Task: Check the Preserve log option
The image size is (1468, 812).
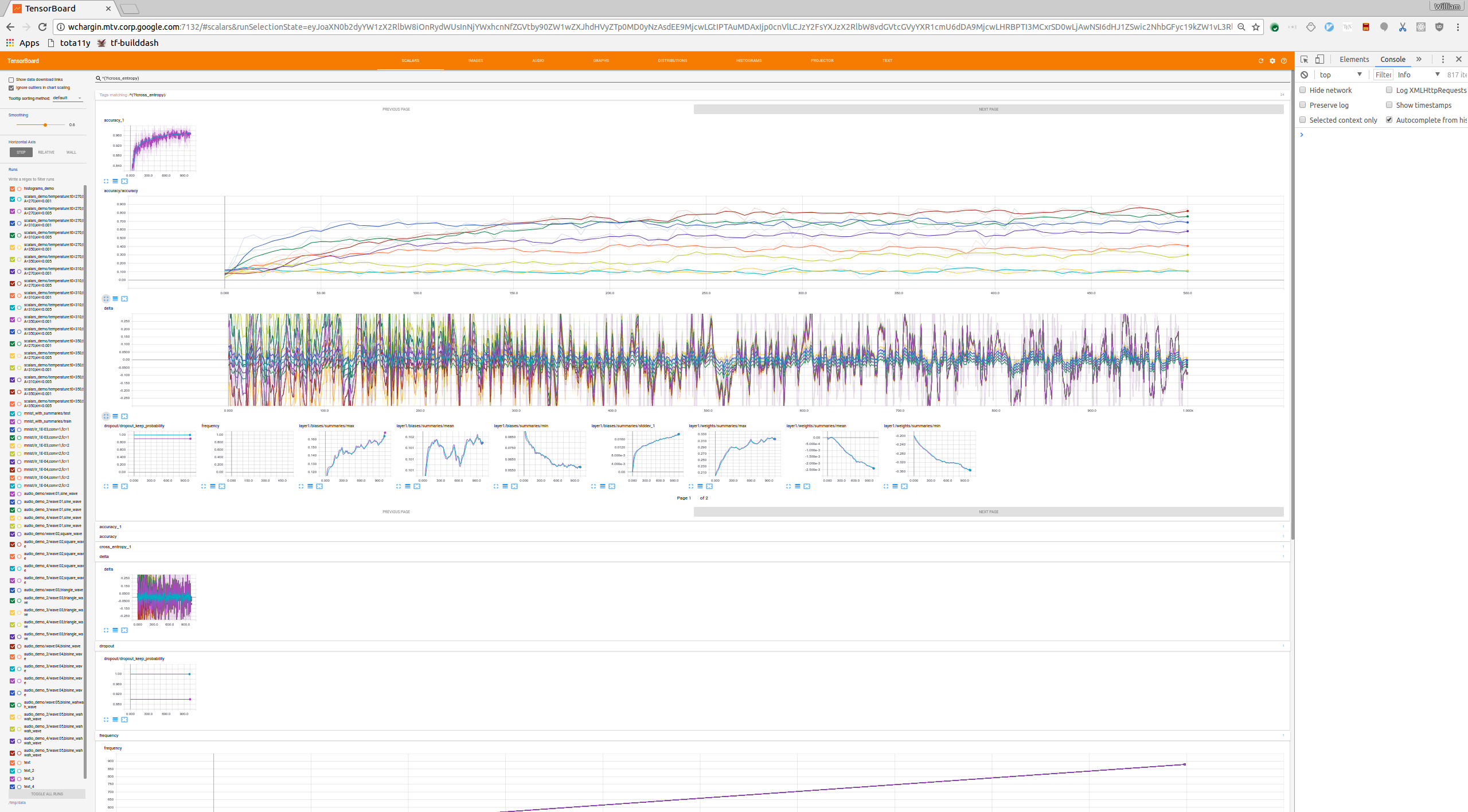Action: click(1303, 105)
